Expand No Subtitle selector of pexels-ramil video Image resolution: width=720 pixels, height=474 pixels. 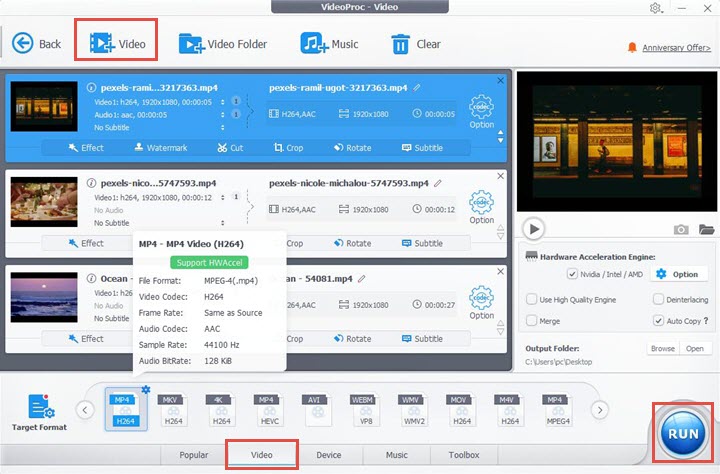pyautogui.click(x=223, y=128)
